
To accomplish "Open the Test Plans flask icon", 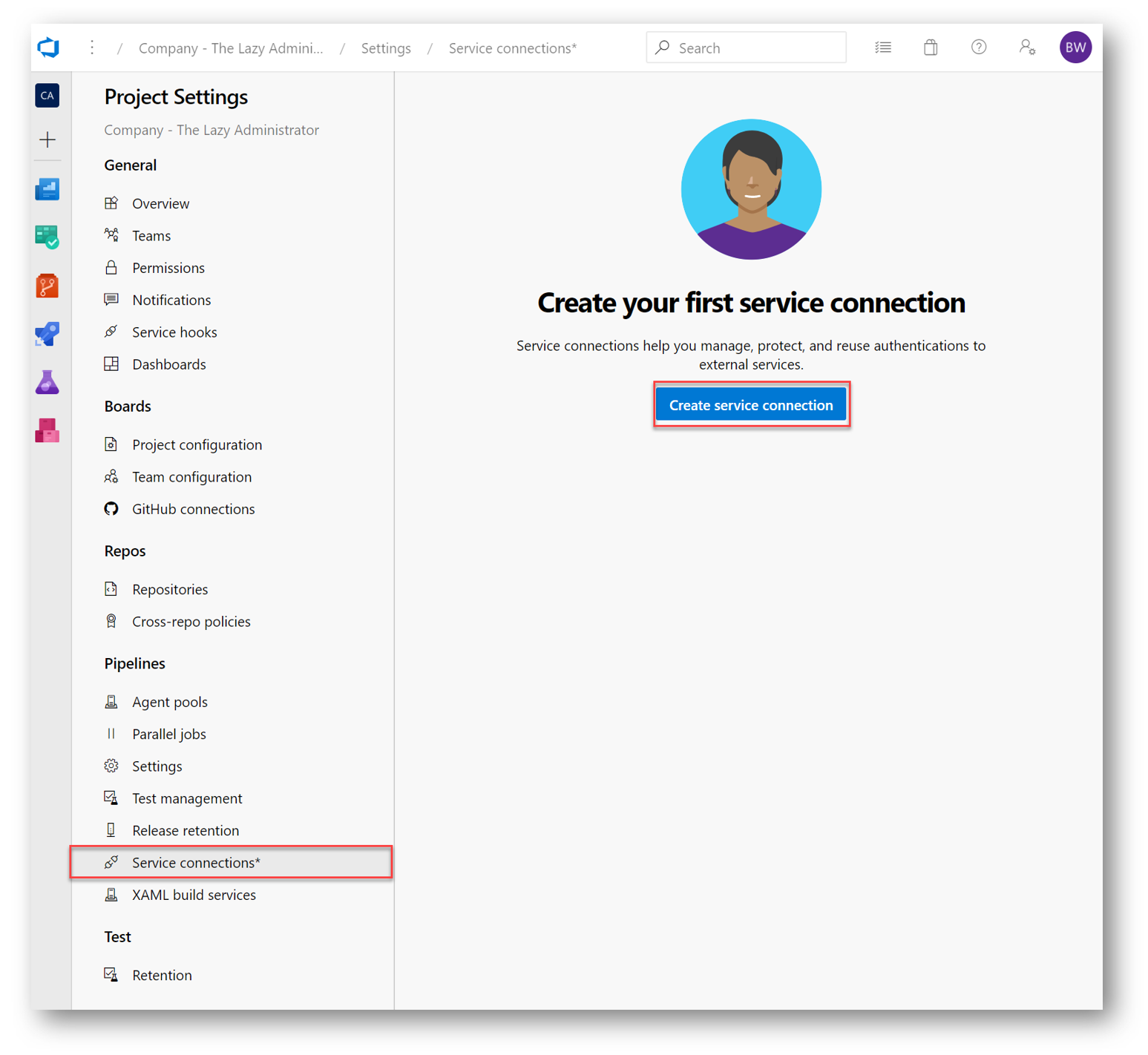I will [47, 382].
